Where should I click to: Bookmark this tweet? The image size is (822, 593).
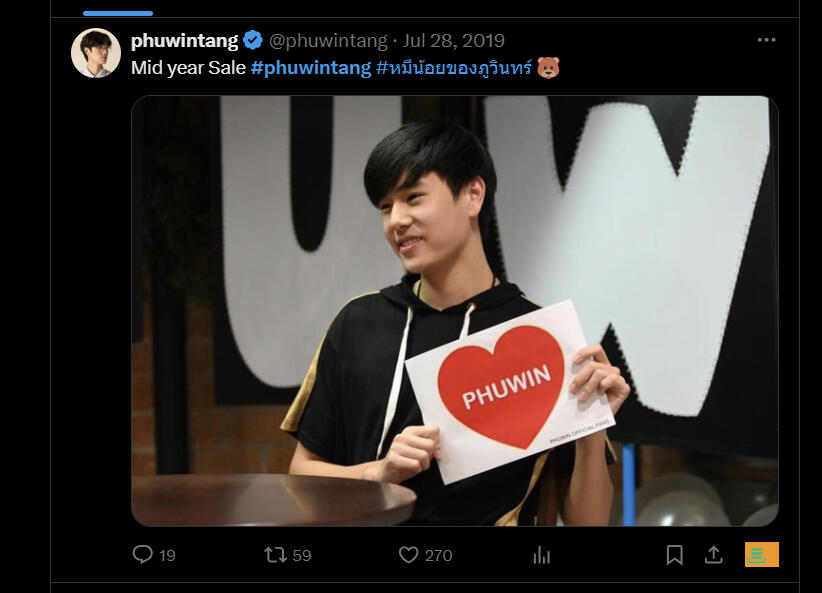click(675, 555)
